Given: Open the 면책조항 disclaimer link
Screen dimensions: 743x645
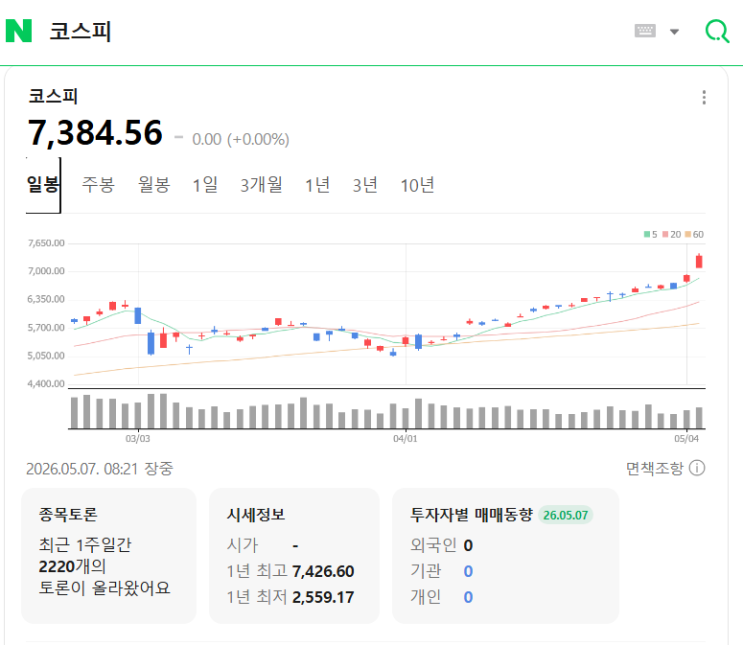Looking at the screenshot, I should click(655, 468).
